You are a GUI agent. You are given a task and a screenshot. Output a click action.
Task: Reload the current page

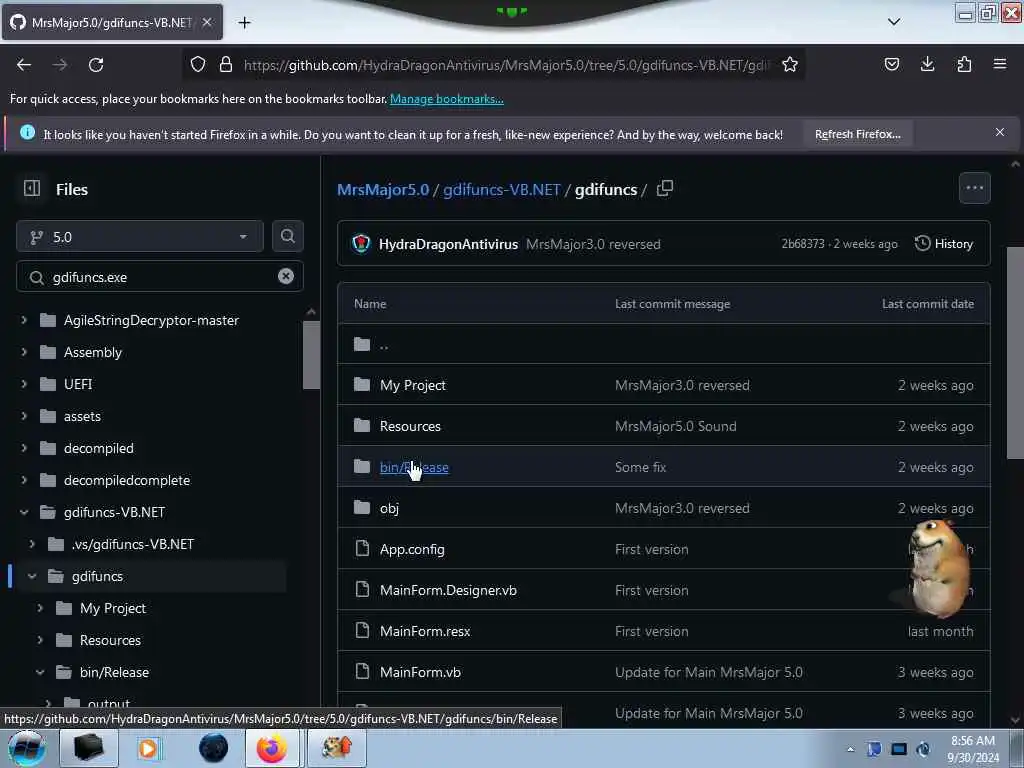click(x=96, y=65)
